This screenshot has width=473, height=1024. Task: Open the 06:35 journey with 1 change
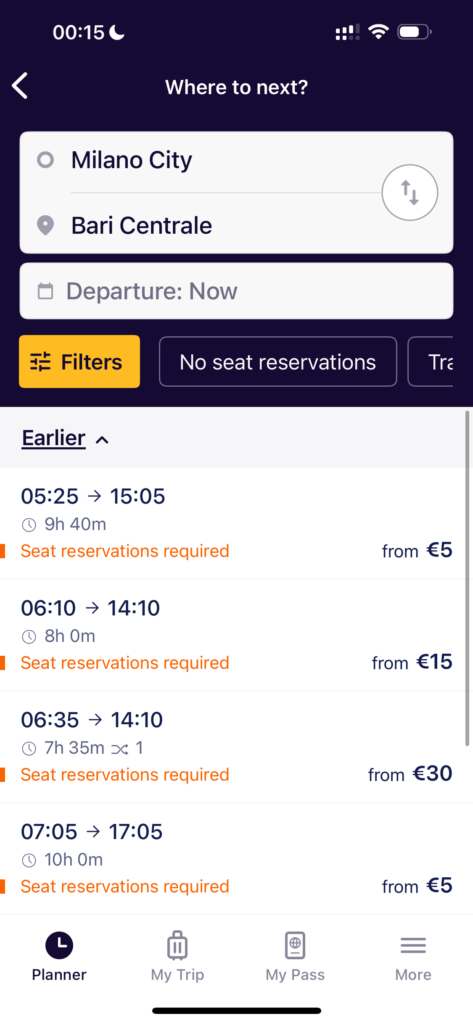236,747
